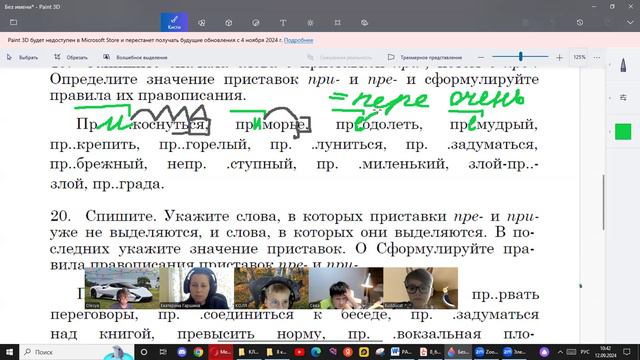
Task: Open the 3D shapes tool
Action: (229, 23)
